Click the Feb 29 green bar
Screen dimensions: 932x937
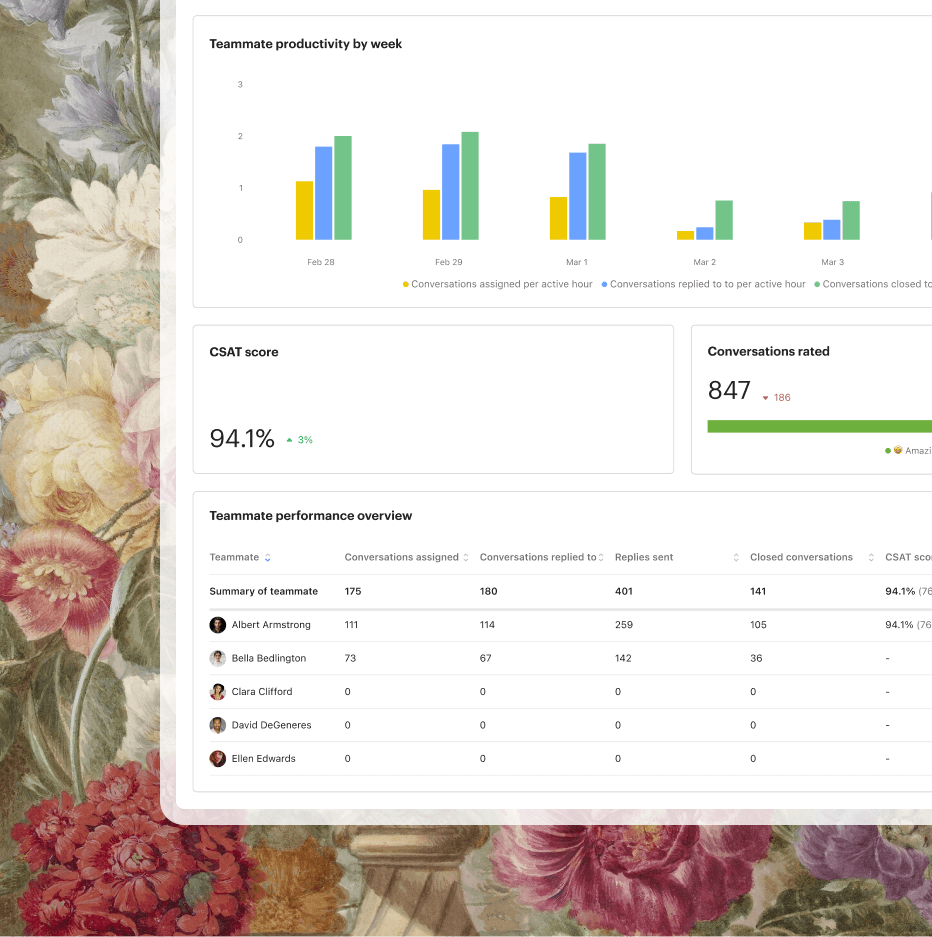pos(470,186)
